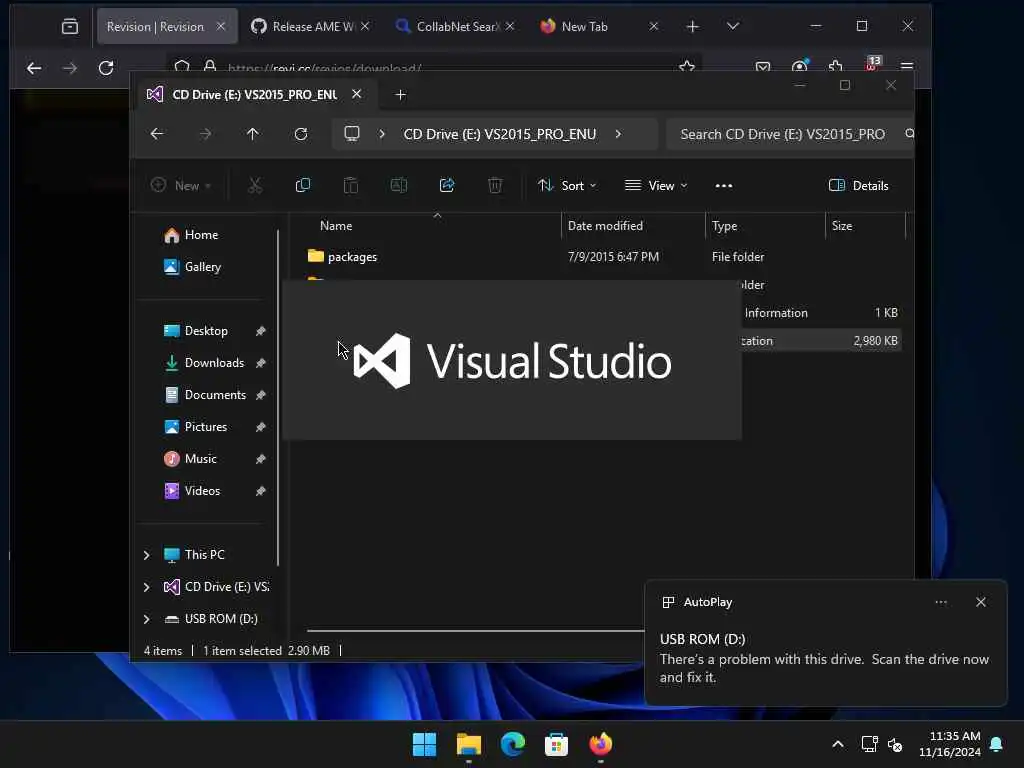
Task: Open AutoPlay notification options ellipsis
Action: [x=941, y=602]
